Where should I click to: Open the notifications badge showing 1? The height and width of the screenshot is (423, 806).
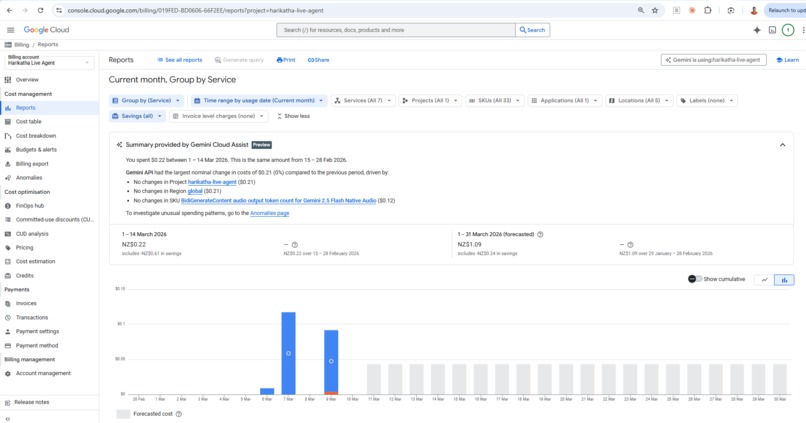[787, 30]
